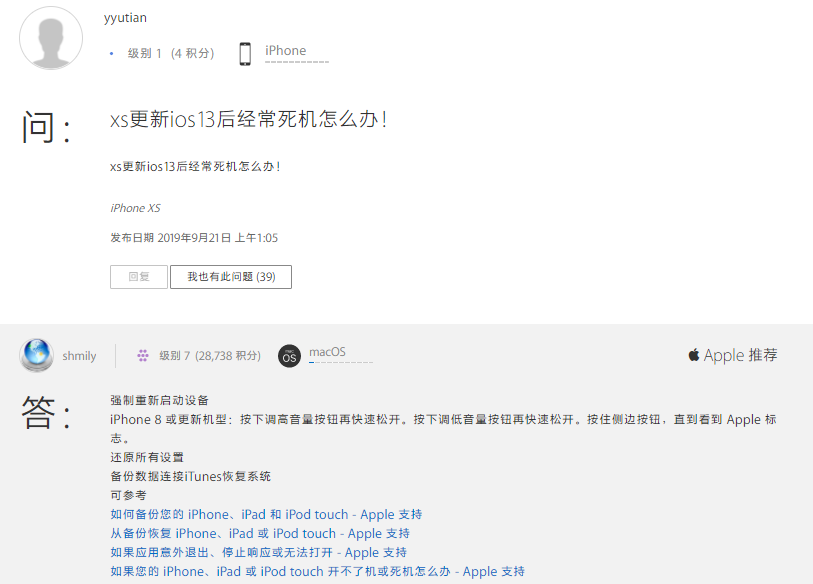Open link 如果应用意外退出、停止响应或无法打开
This screenshot has width=813, height=584.
point(258,552)
